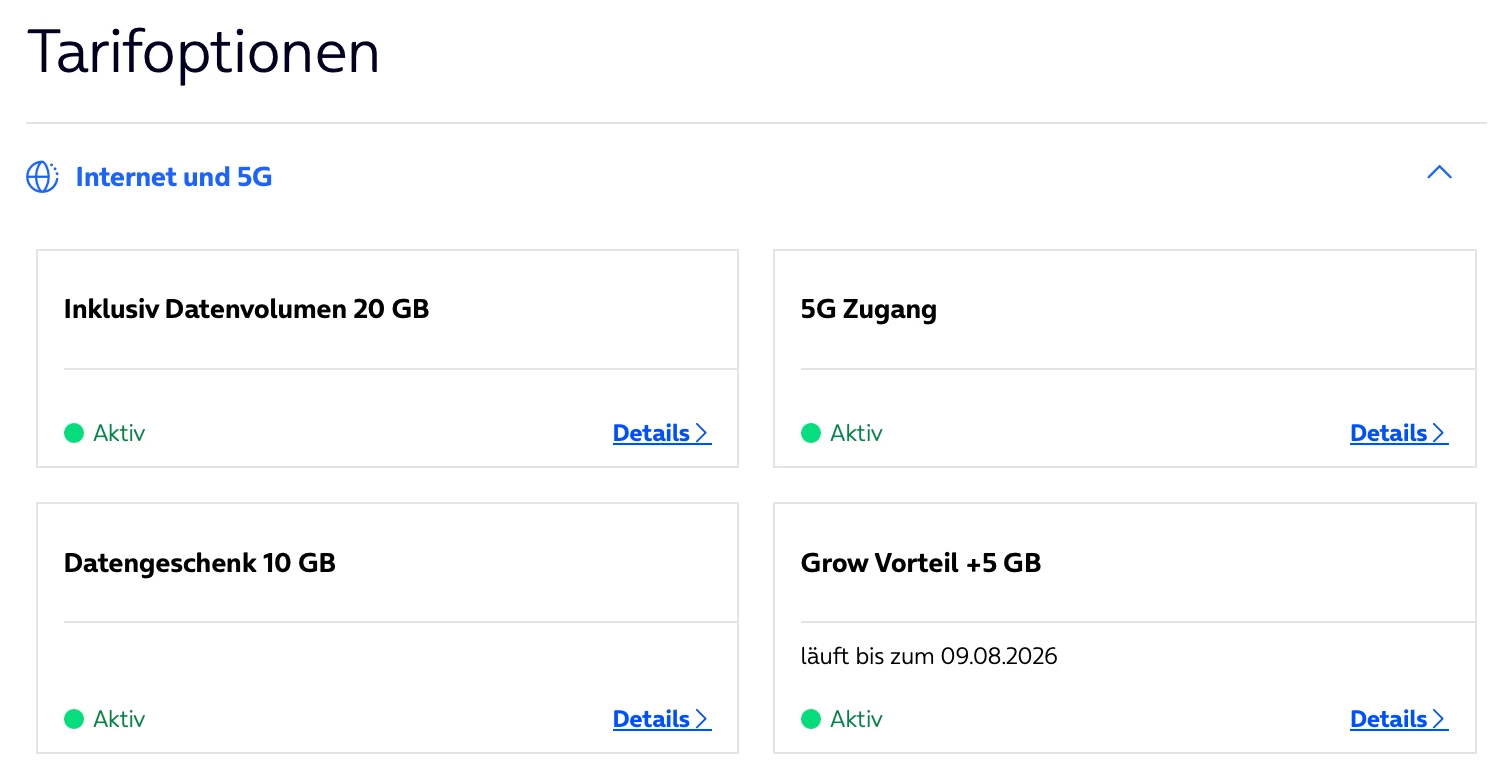The image size is (1510, 780).
Task: Click the arrow icon next to 5G Zugang Details
Action: (1439, 433)
